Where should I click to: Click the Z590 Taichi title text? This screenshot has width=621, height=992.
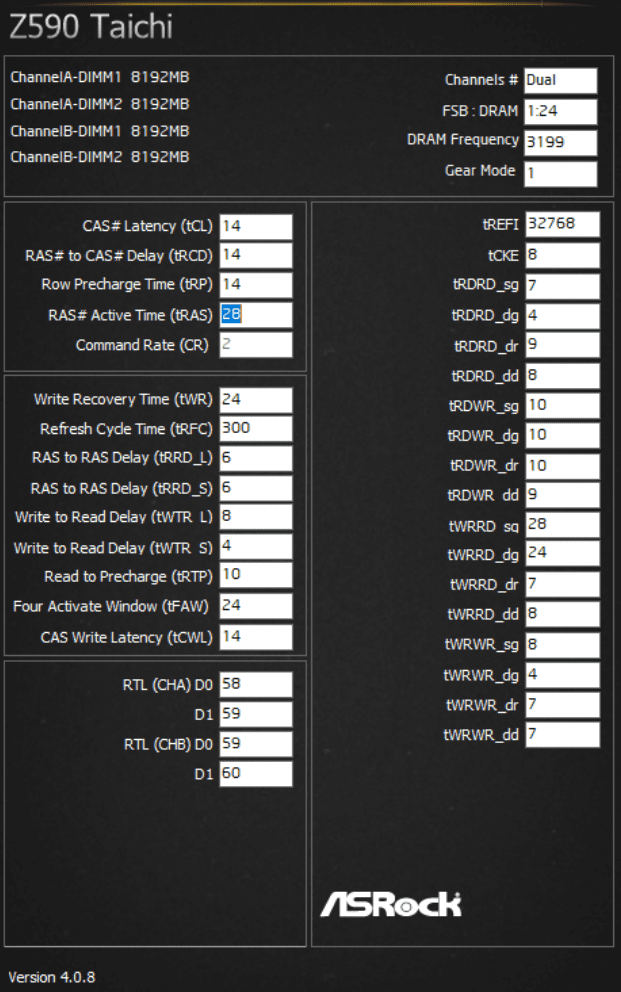click(x=91, y=27)
